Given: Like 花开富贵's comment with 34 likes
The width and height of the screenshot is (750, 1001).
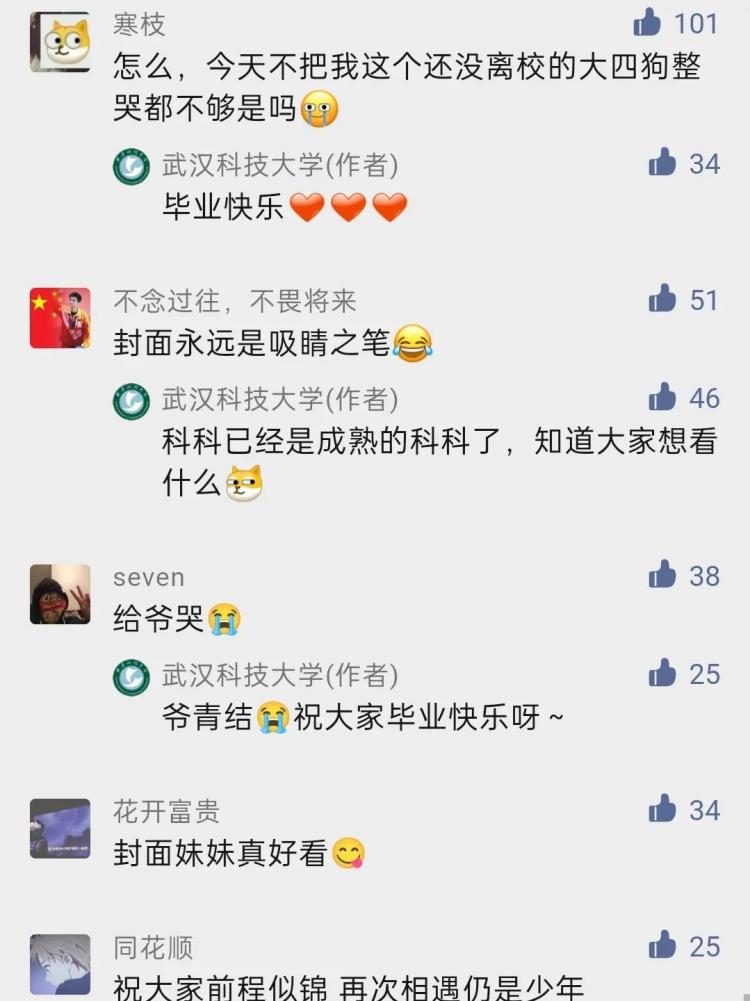Looking at the screenshot, I should coord(662,808).
